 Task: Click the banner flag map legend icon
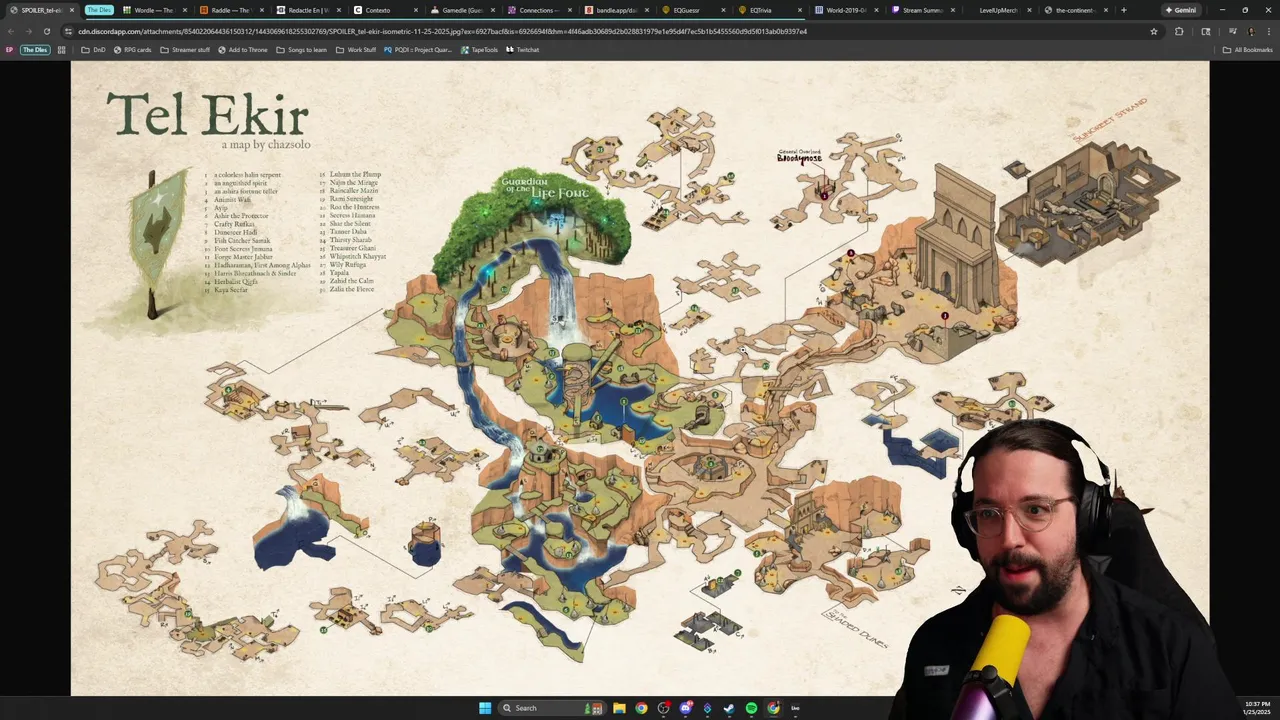tap(161, 243)
